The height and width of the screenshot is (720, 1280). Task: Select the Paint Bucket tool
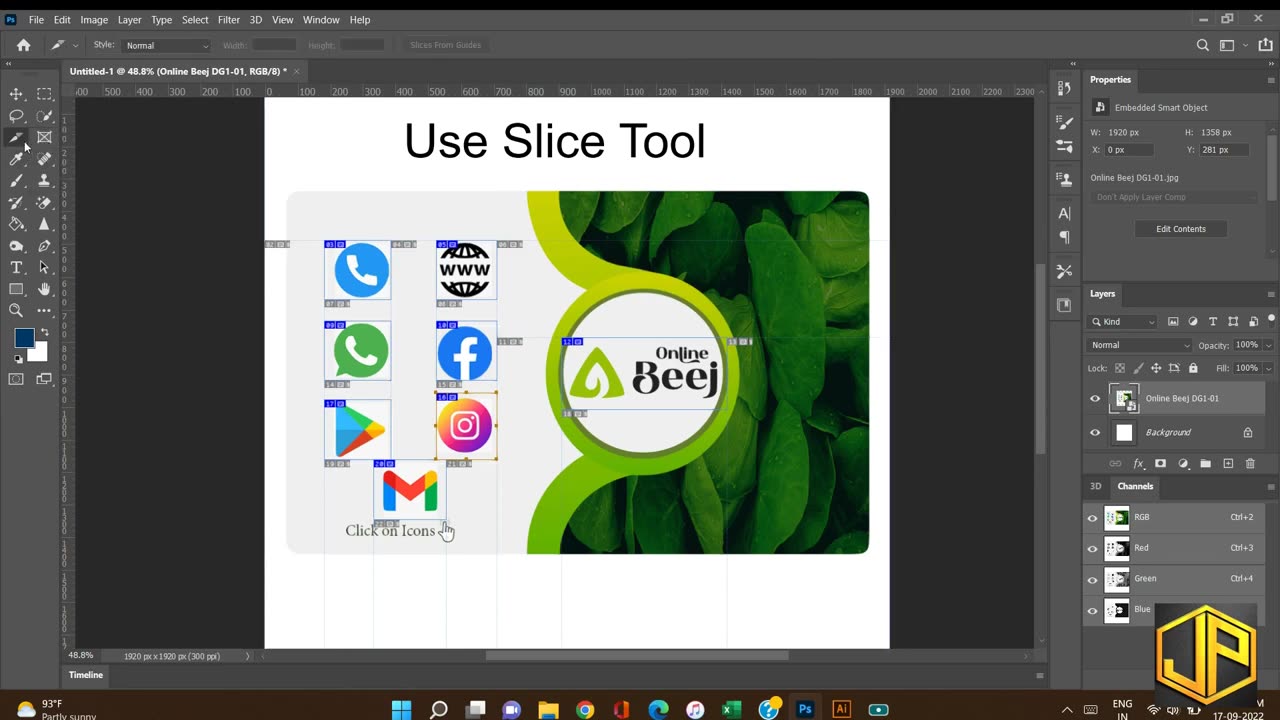tap(16, 224)
